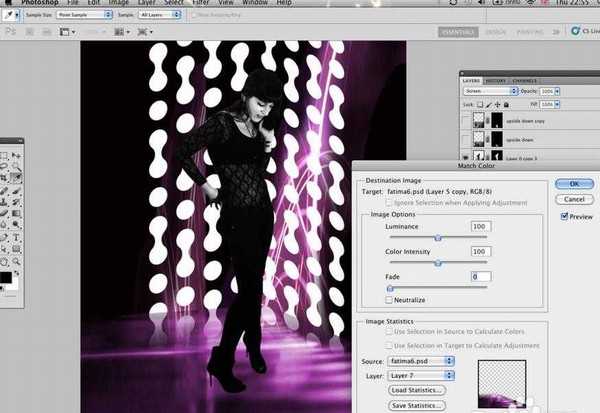Click the lock position move icon

point(499,104)
